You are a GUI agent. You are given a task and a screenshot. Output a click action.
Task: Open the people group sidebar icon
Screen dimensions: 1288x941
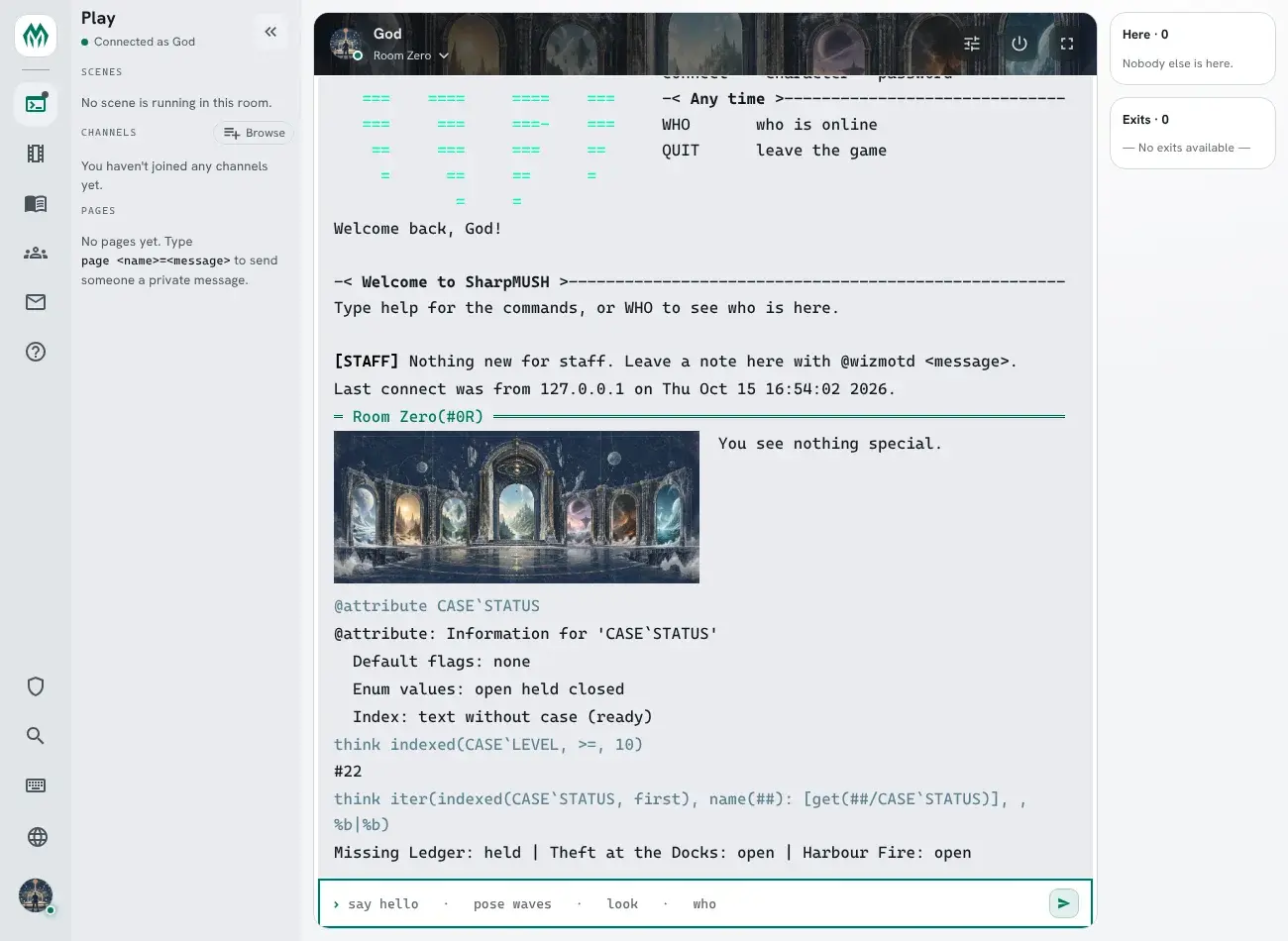point(36,253)
